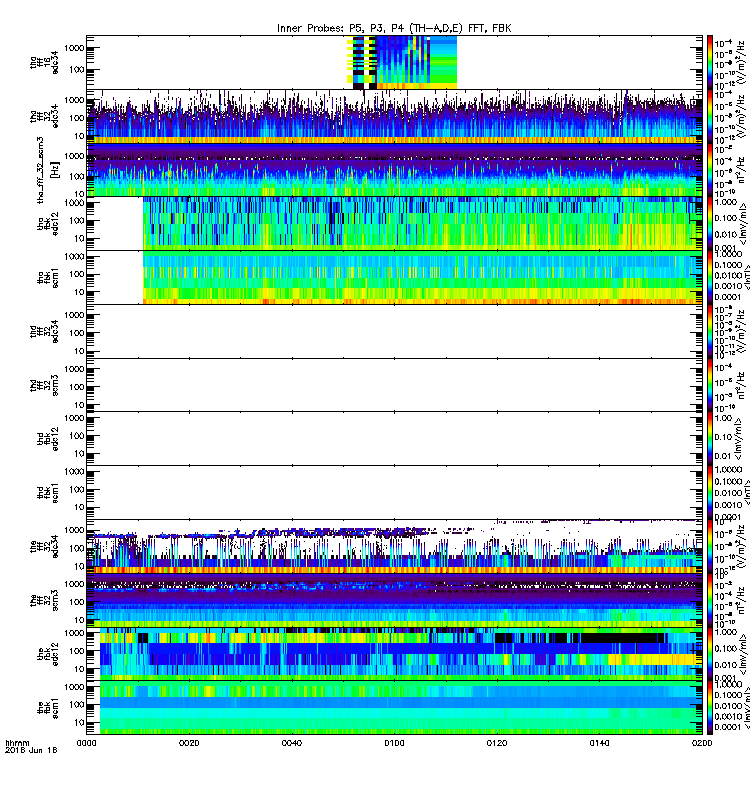Click the color bar of thd fbk edc12
Screen dimensions: 750x800
[710, 439]
